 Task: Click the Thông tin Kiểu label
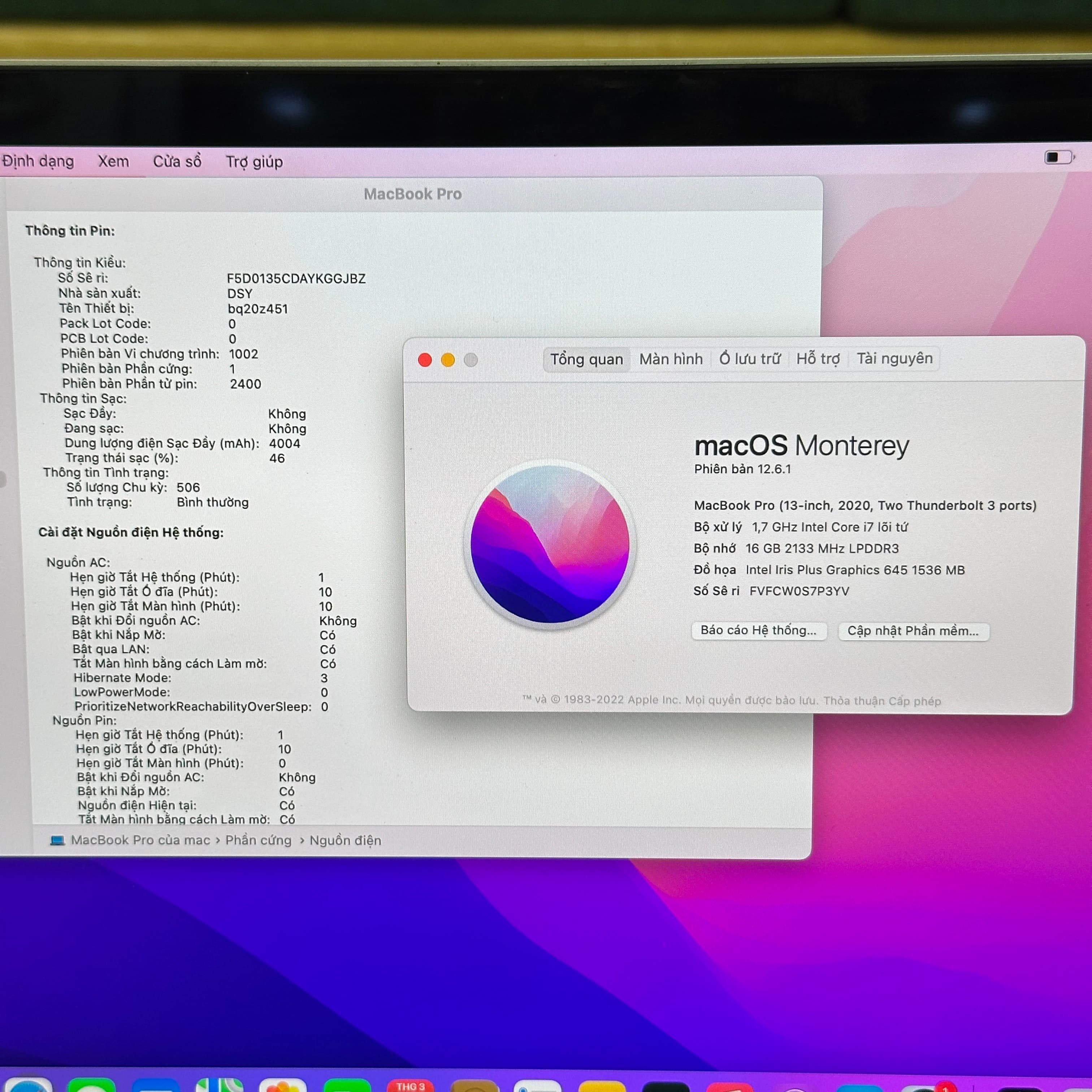tap(80, 262)
